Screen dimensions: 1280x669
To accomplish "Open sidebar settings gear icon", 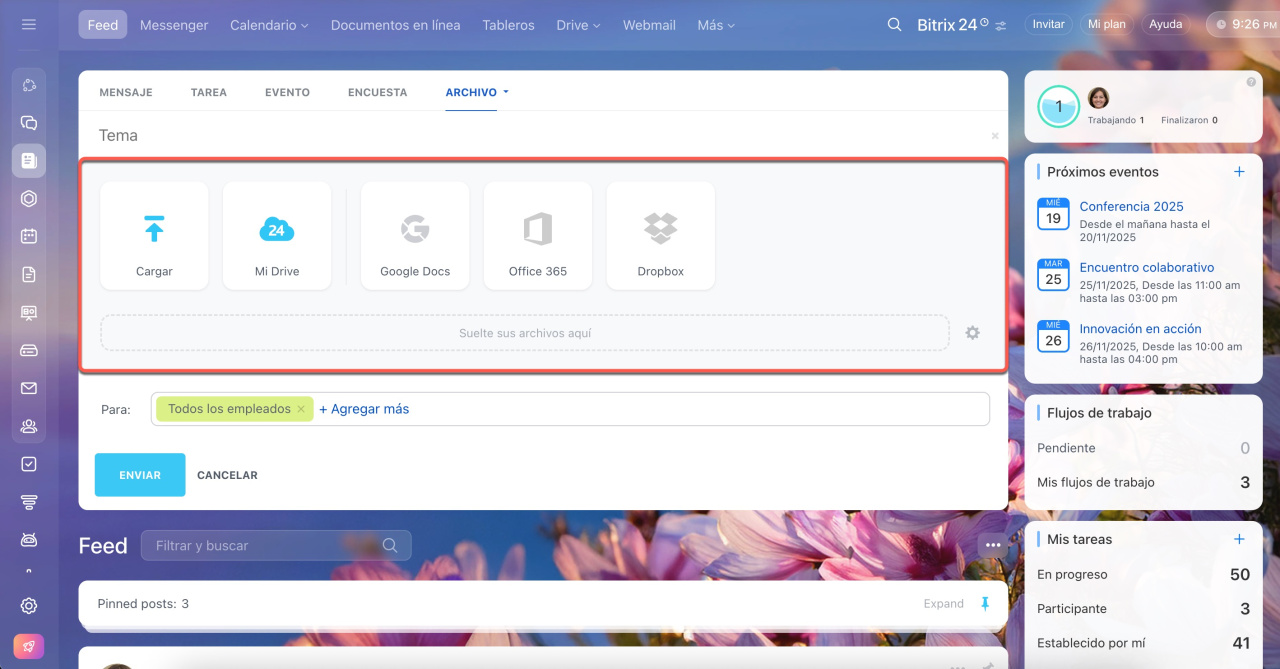I will pos(29,606).
